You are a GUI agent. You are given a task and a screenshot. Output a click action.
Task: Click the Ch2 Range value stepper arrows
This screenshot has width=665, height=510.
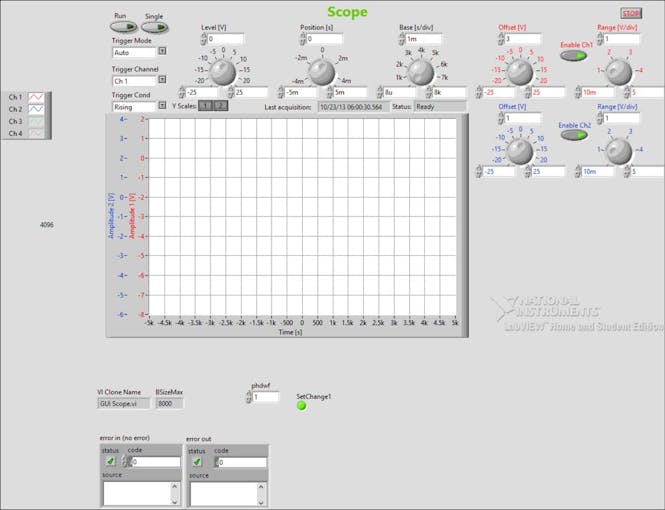[600, 118]
